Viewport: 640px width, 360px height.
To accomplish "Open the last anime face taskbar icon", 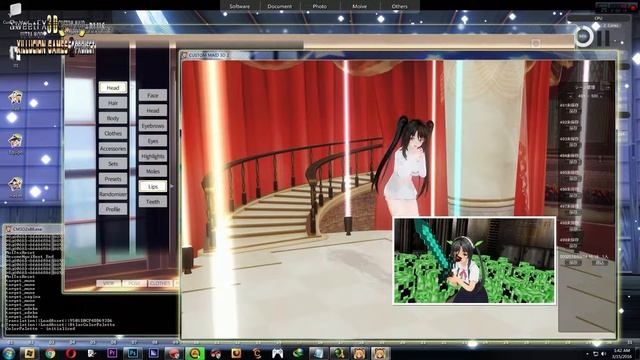I will point(380,353).
